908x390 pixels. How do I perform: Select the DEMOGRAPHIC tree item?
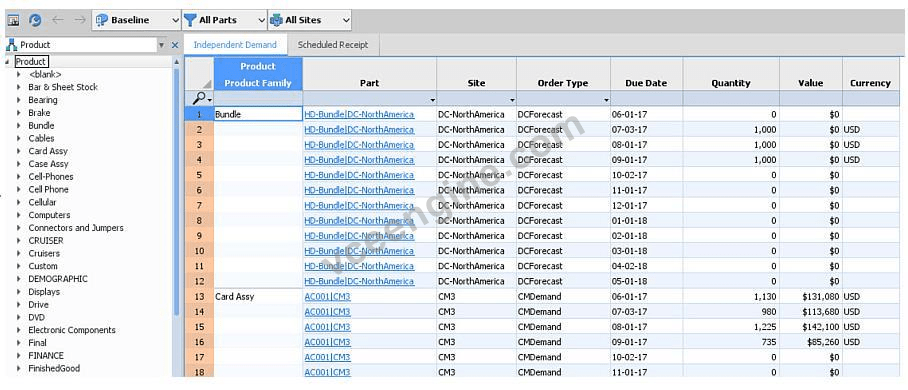pyautogui.click(x=58, y=279)
